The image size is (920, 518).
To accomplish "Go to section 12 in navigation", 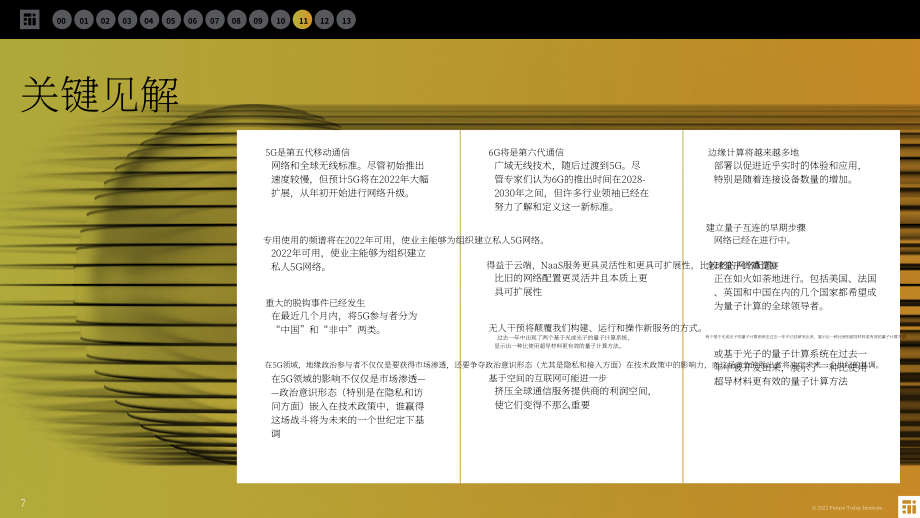I will [x=324, y=20].
